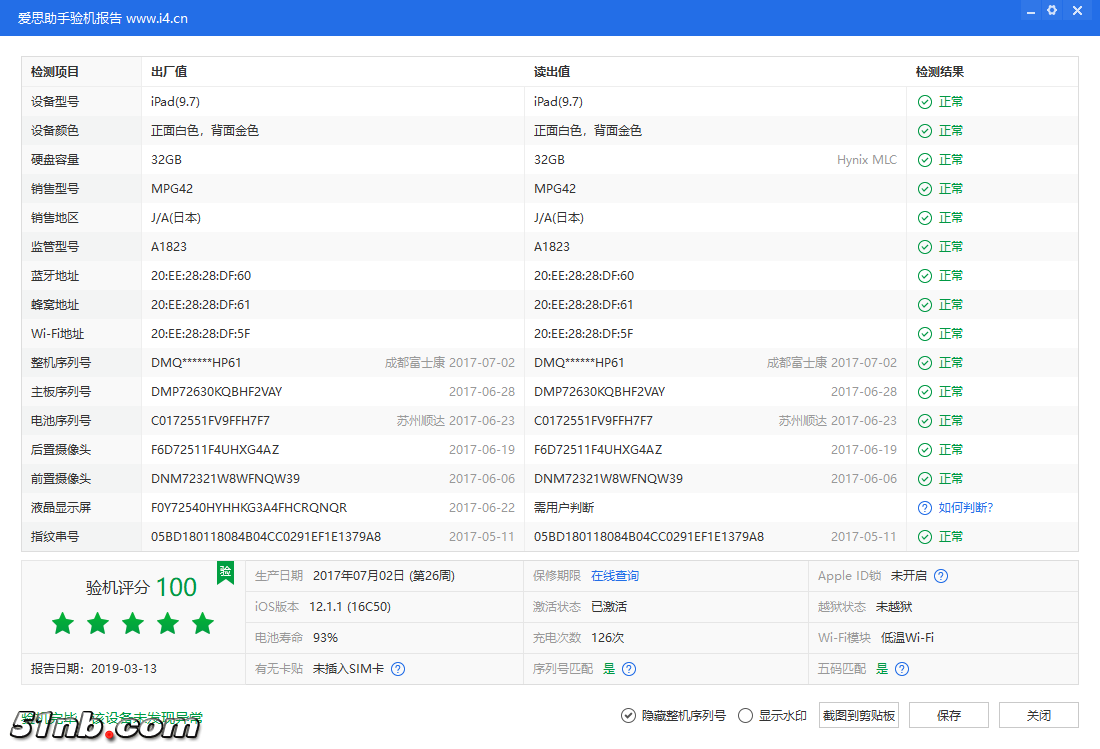Uncheck the 隐藏整机序列号 option

coord(628,715)
